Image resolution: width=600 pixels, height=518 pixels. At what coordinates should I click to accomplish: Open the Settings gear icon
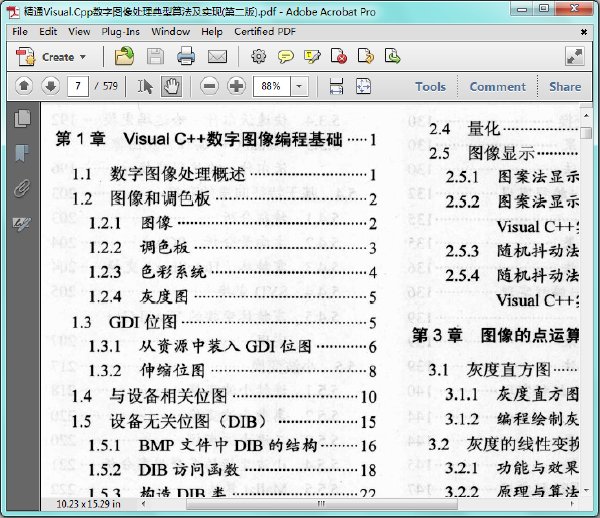tap(258, 56)
